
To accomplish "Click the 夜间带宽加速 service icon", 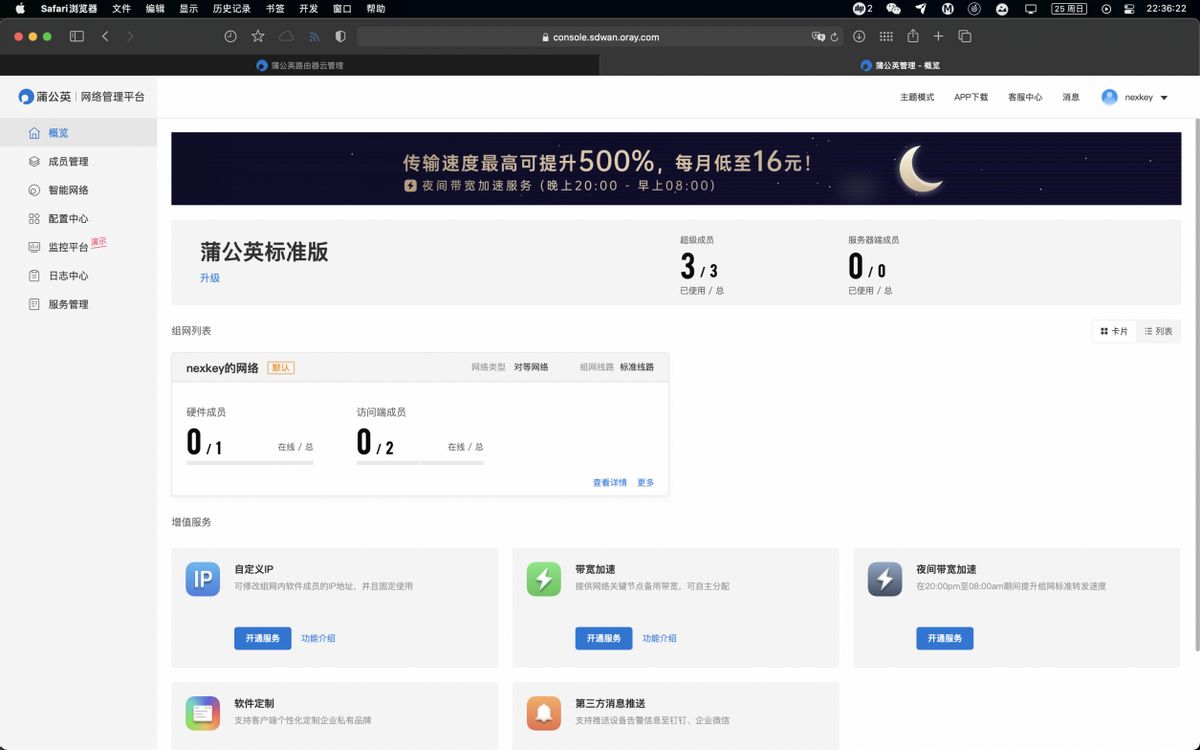I will pyautogui.click(x=885, y=579).
